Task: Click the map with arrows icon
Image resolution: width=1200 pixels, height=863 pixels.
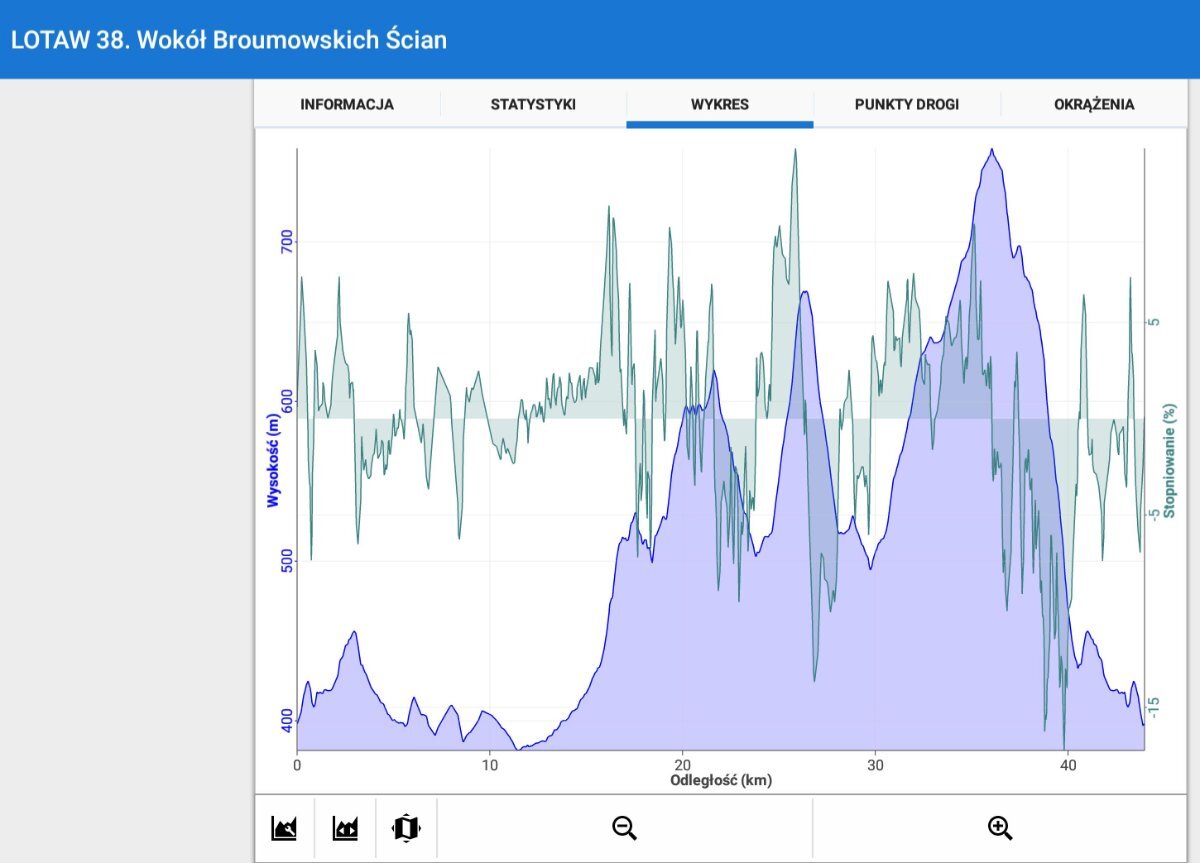Action: point(406,828)
